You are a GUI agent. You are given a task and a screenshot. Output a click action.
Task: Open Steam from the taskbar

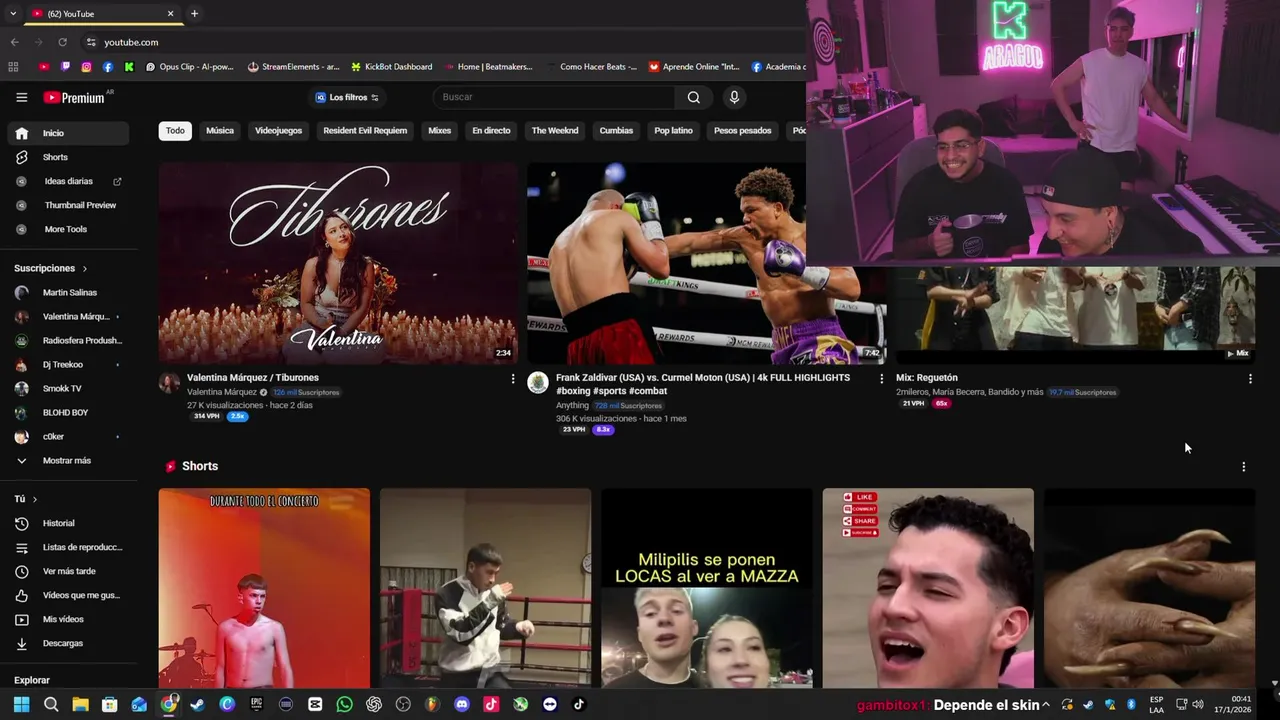pos(198,704)
